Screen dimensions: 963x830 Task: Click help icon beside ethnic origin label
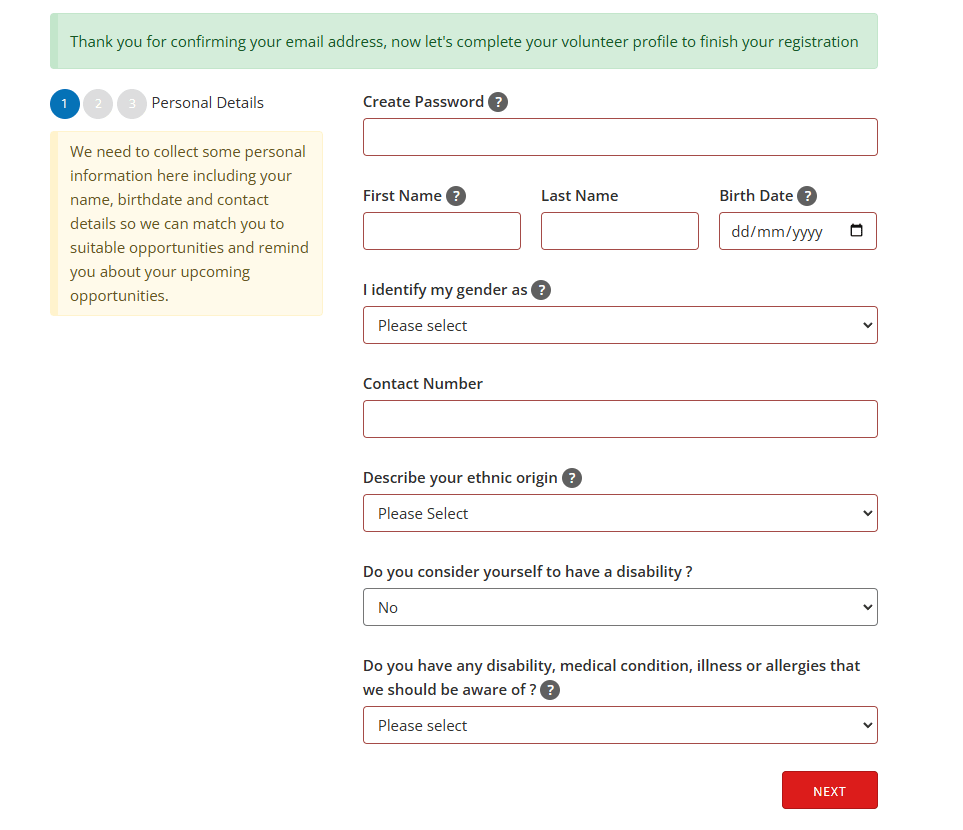[x=572, y=478]
